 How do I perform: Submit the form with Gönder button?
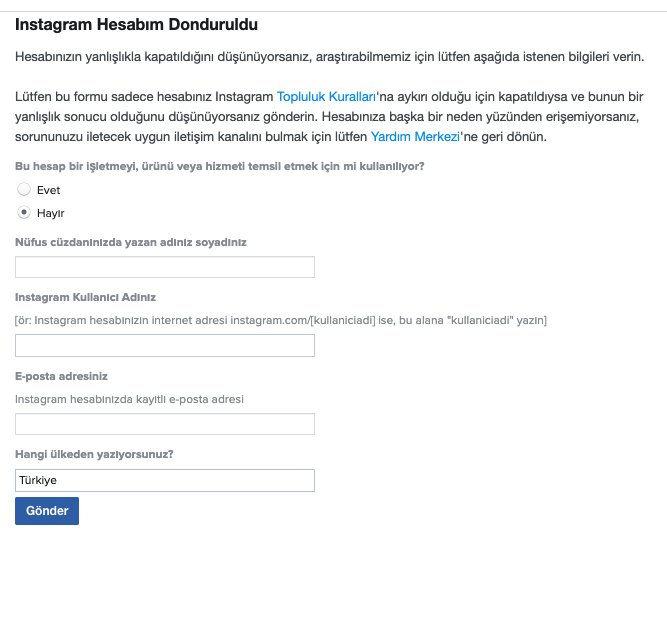coord(47,511)
